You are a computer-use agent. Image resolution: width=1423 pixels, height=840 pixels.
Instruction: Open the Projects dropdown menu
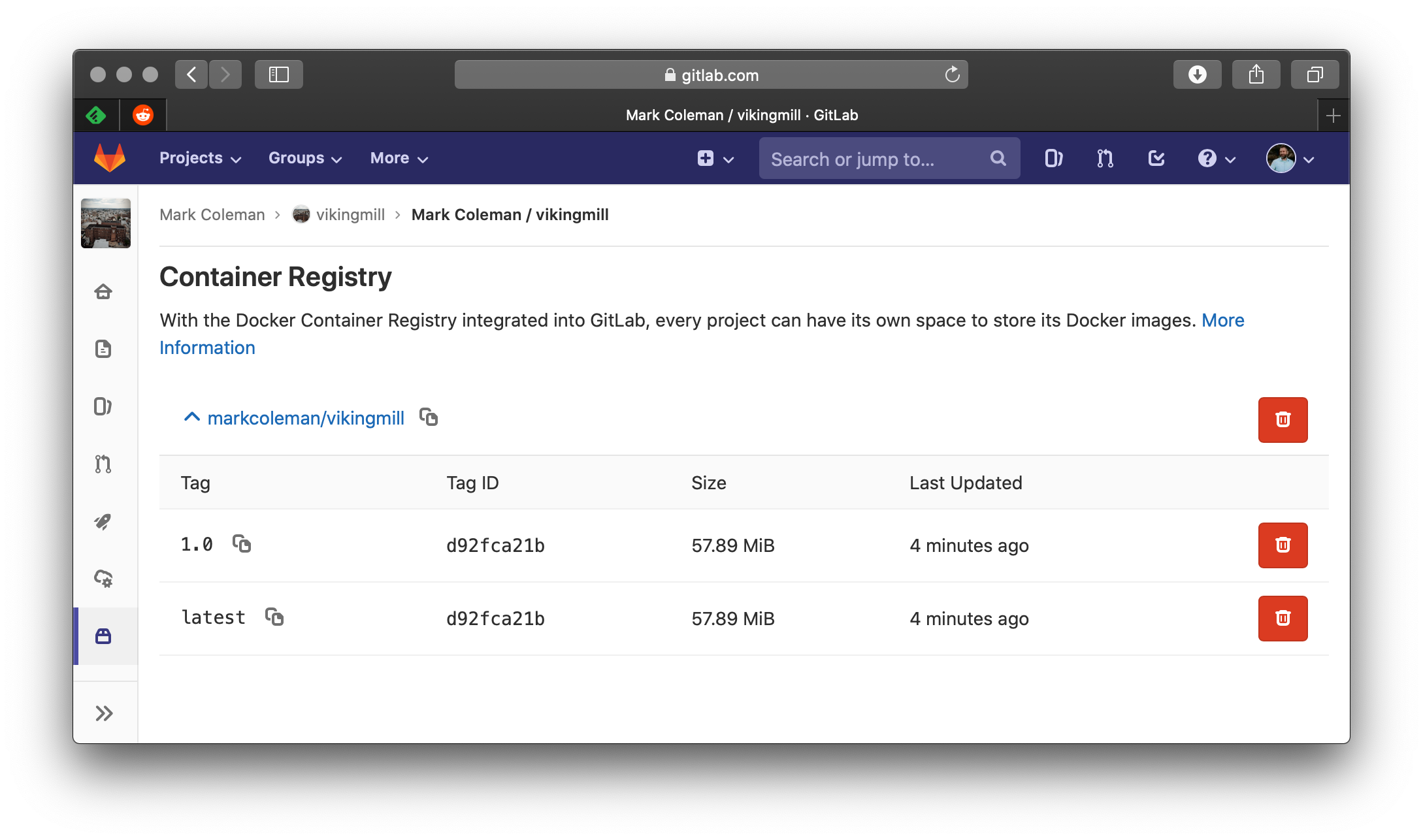coord(199,158)
